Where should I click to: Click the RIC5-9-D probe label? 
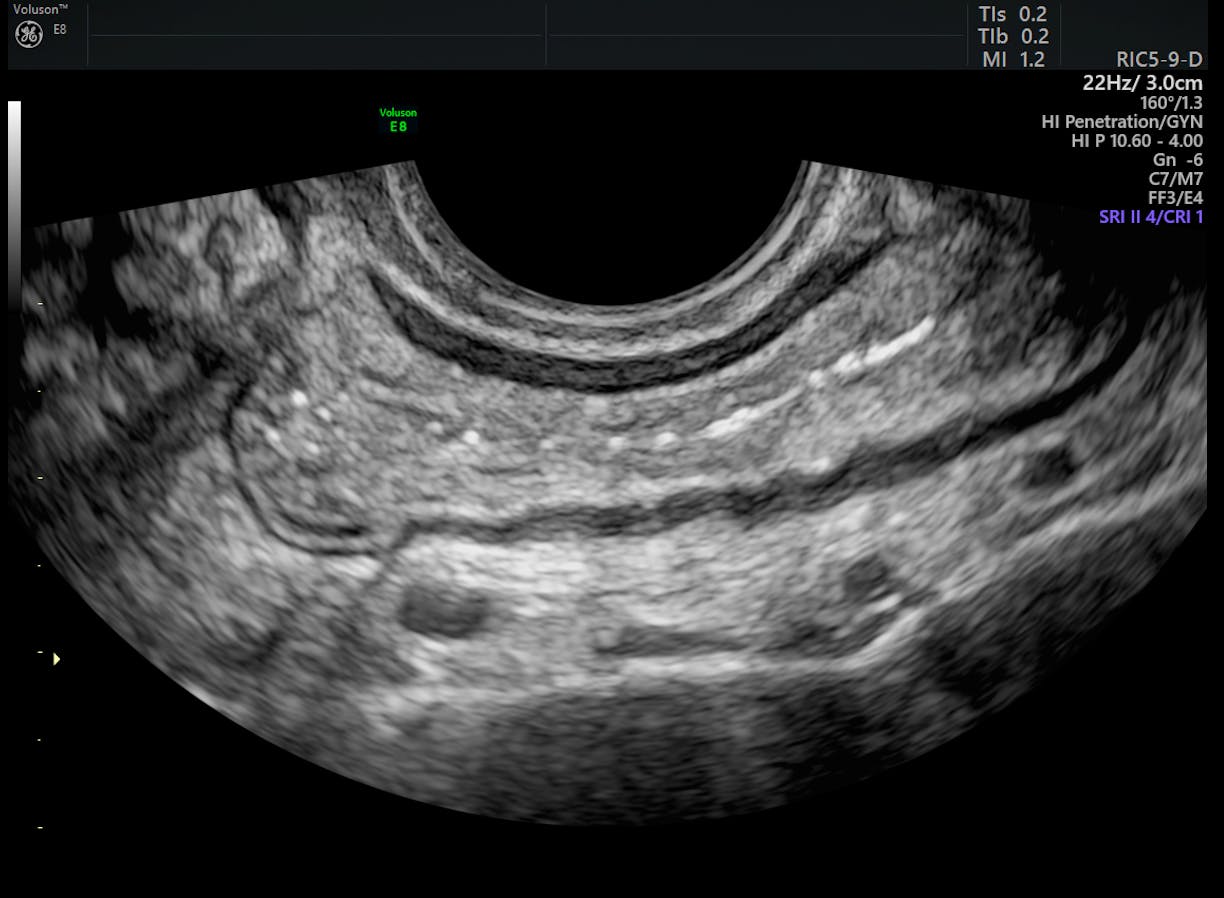[1159, 60]
